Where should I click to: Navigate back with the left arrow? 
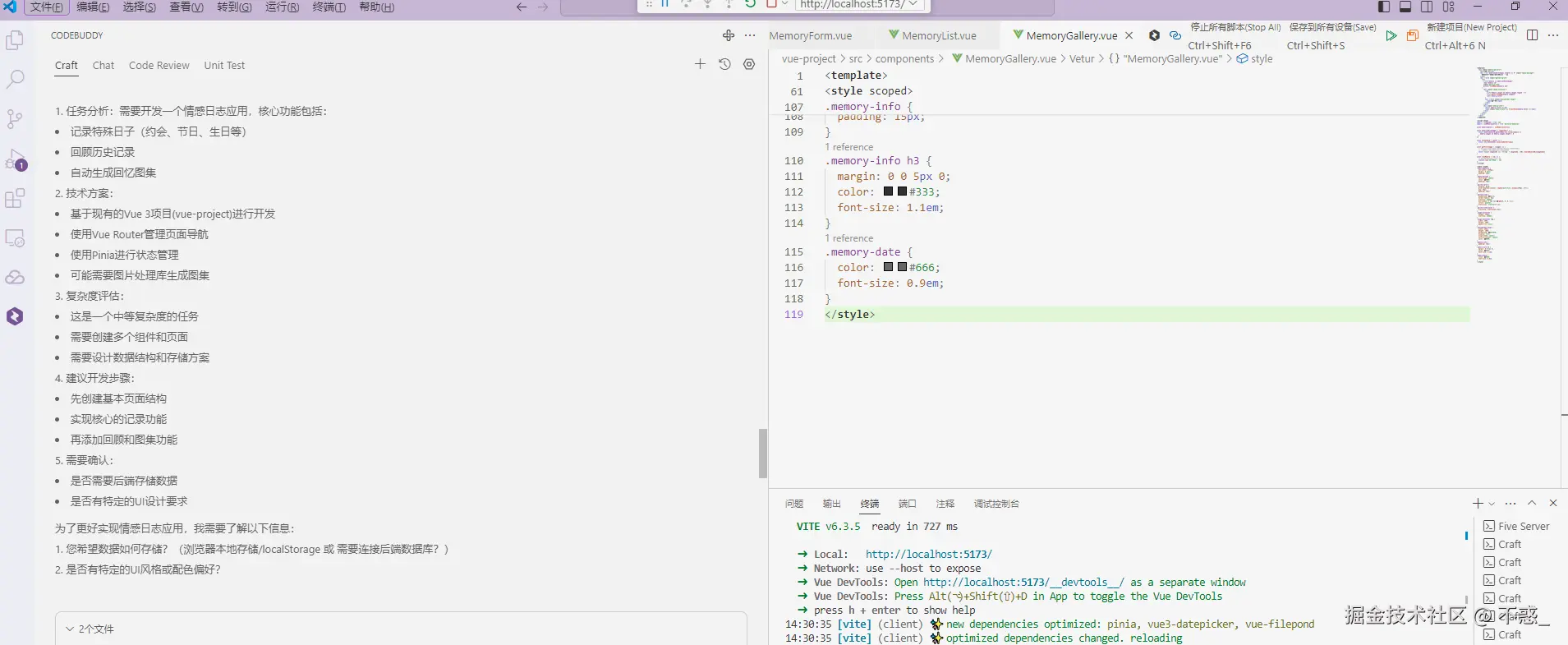click(522, 7)
